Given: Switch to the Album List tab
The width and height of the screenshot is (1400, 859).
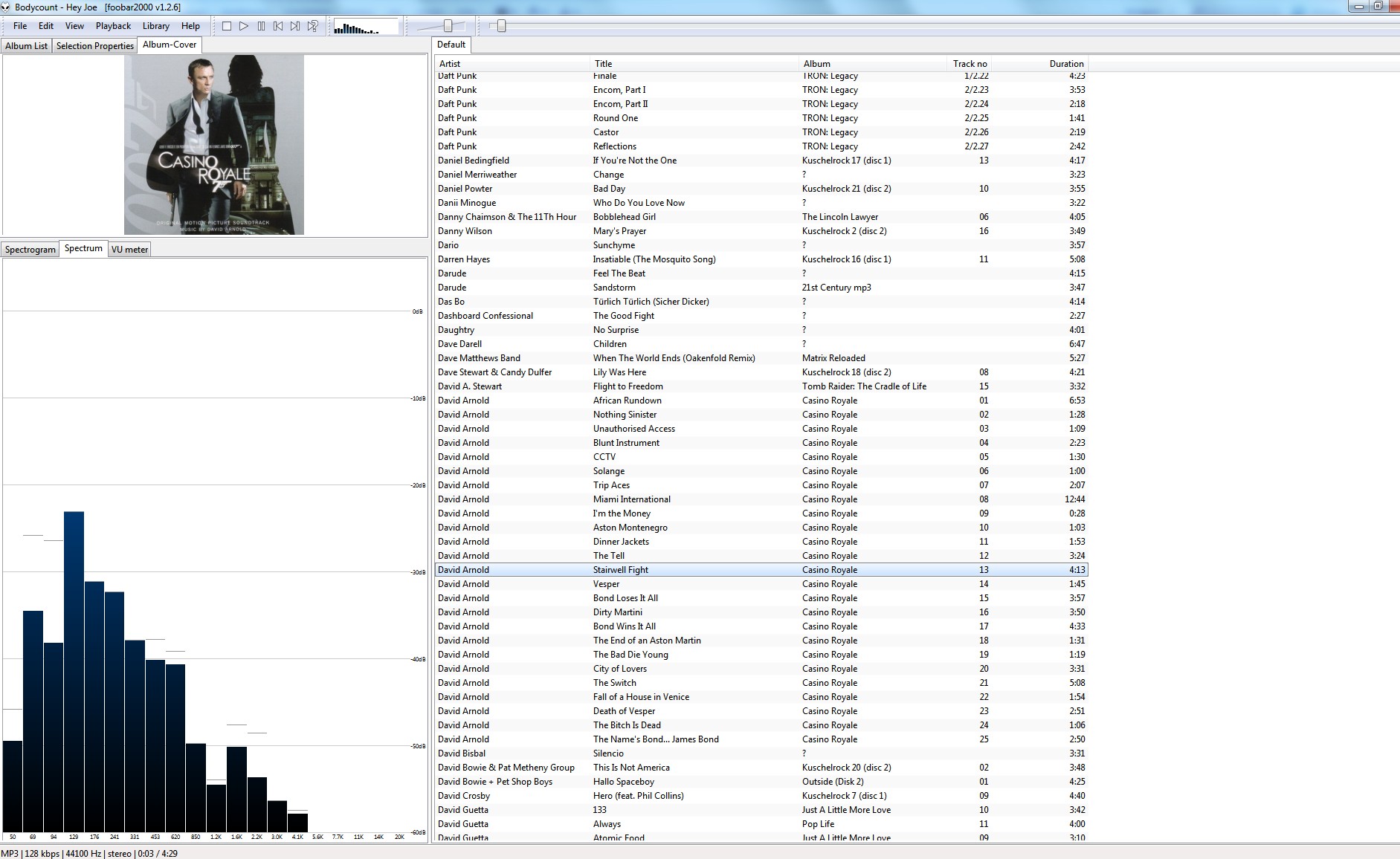Looking at the screenshot, I should 26,46.
